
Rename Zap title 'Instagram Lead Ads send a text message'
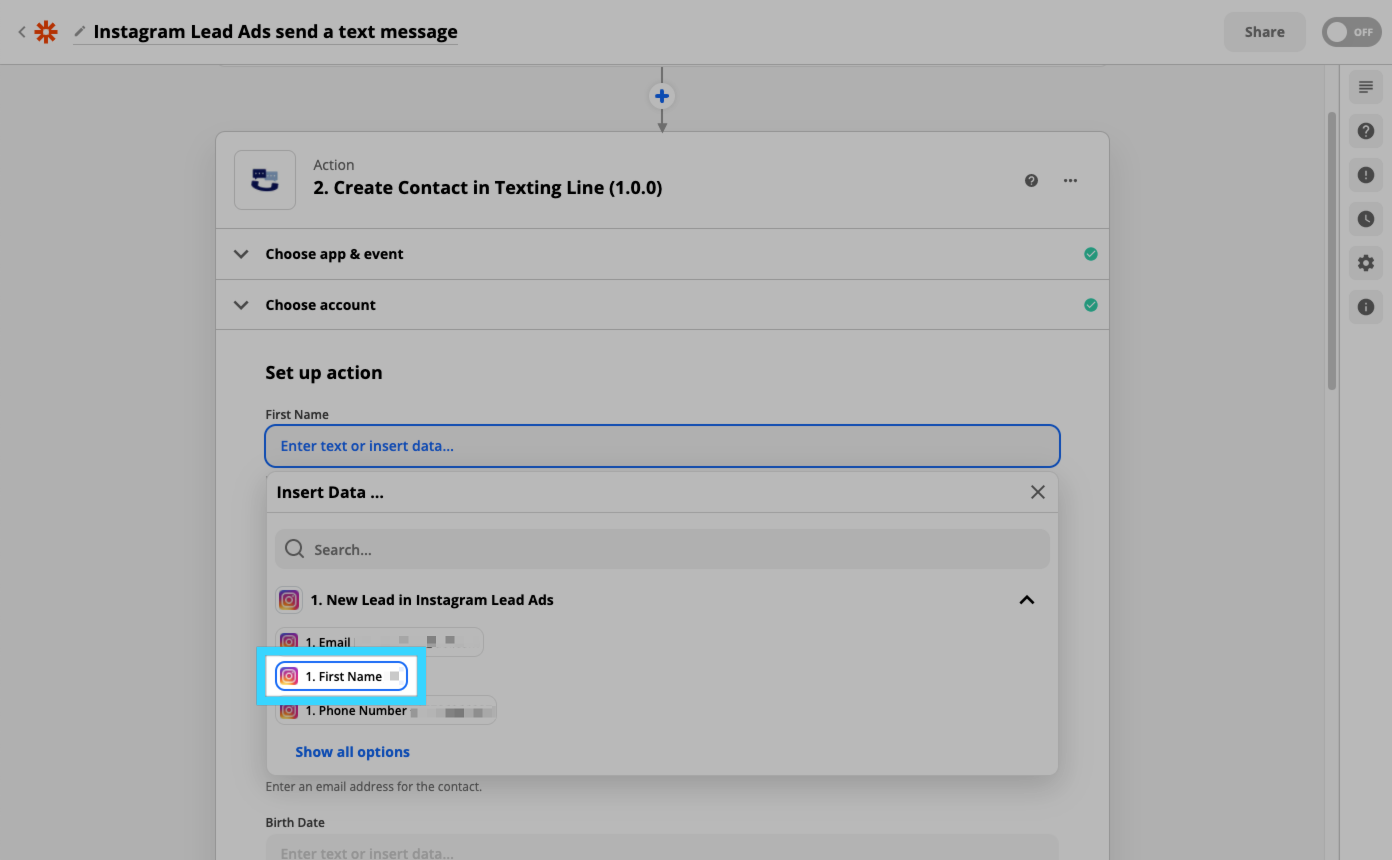point(275,32)
